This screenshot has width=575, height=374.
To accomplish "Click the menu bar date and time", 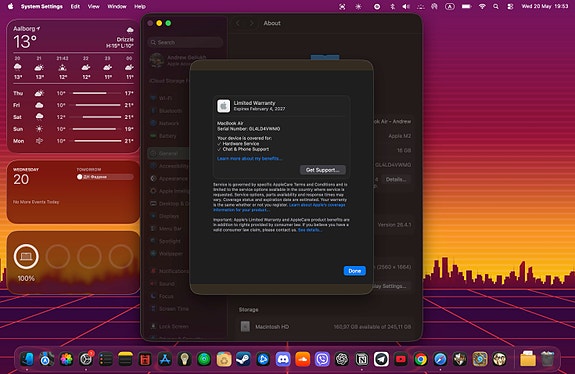I will (545, 6).
